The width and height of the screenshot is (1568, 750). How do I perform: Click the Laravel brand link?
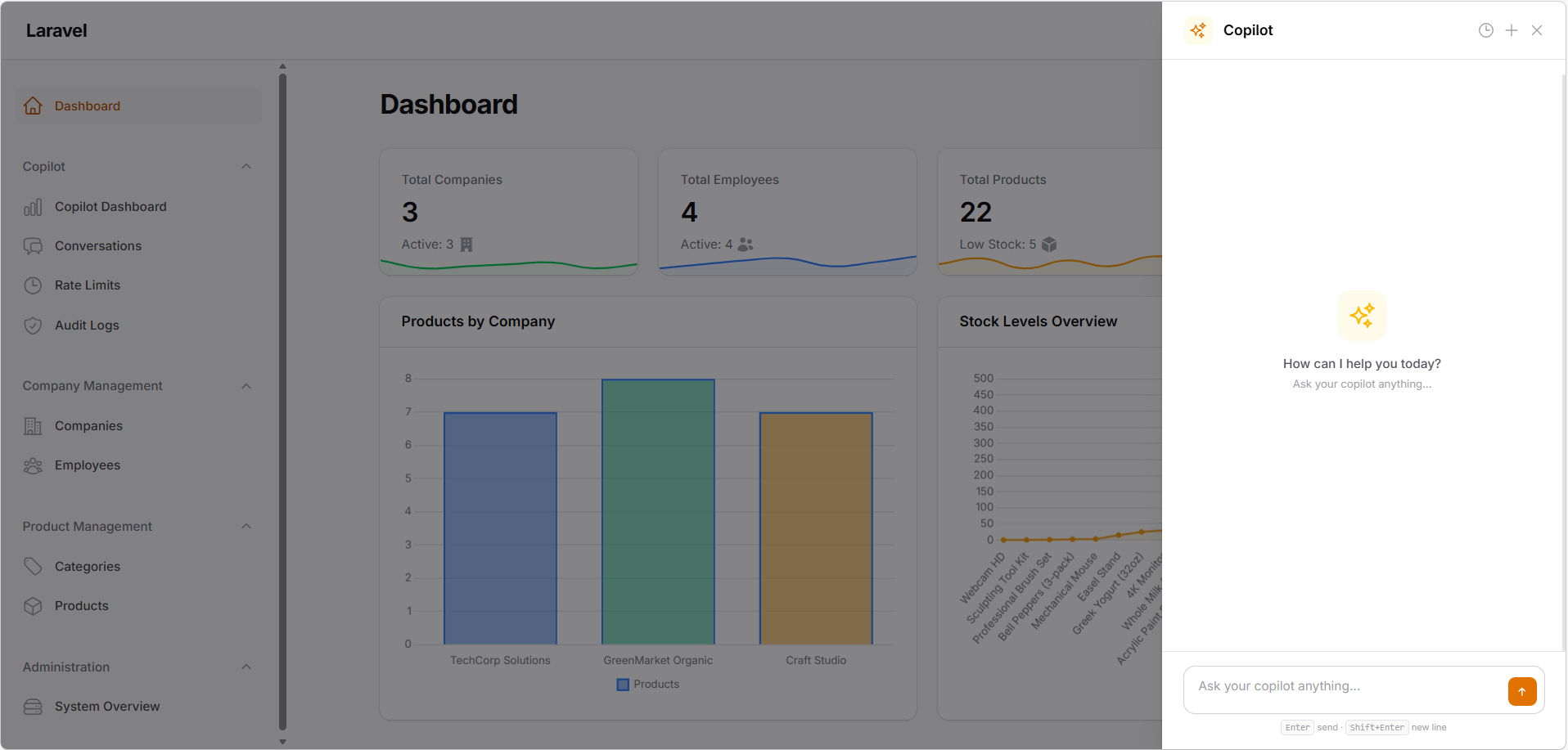pyautogui.click(x=56, y=30)
